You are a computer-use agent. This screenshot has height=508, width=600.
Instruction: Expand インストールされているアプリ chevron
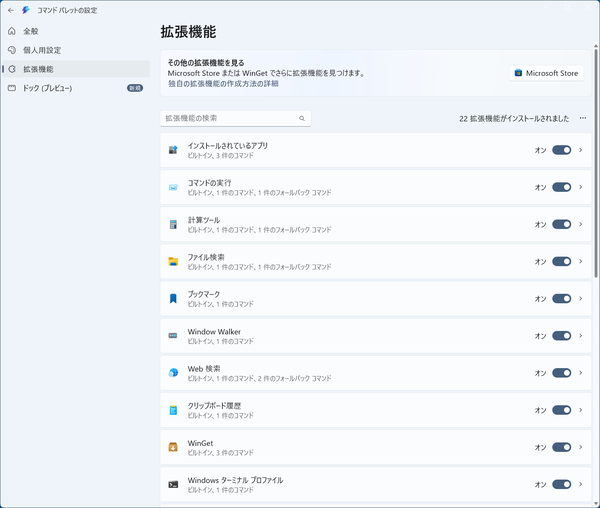click(x=581, y=150)
